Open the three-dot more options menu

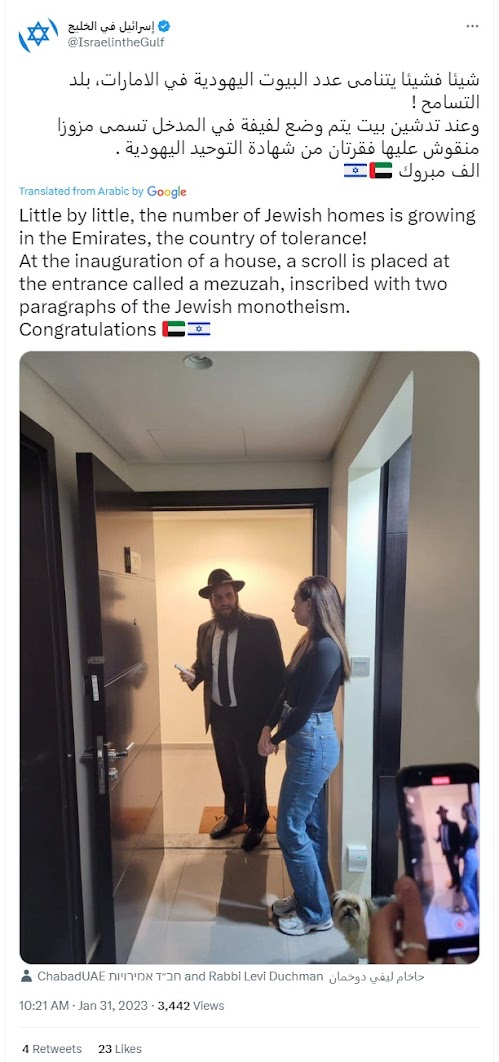(x=472, y=26)
